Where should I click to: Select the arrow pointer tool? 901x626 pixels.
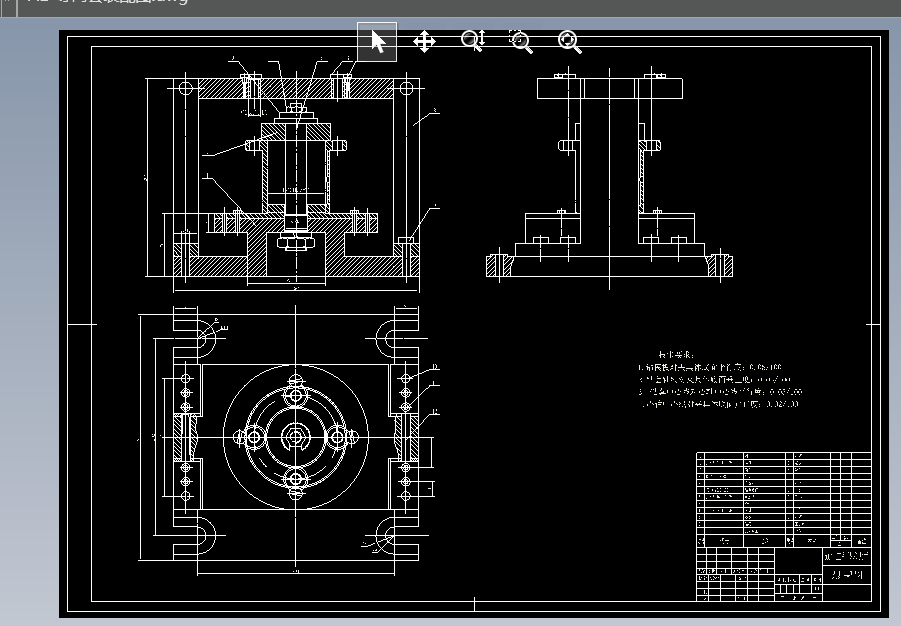[377, 41]
